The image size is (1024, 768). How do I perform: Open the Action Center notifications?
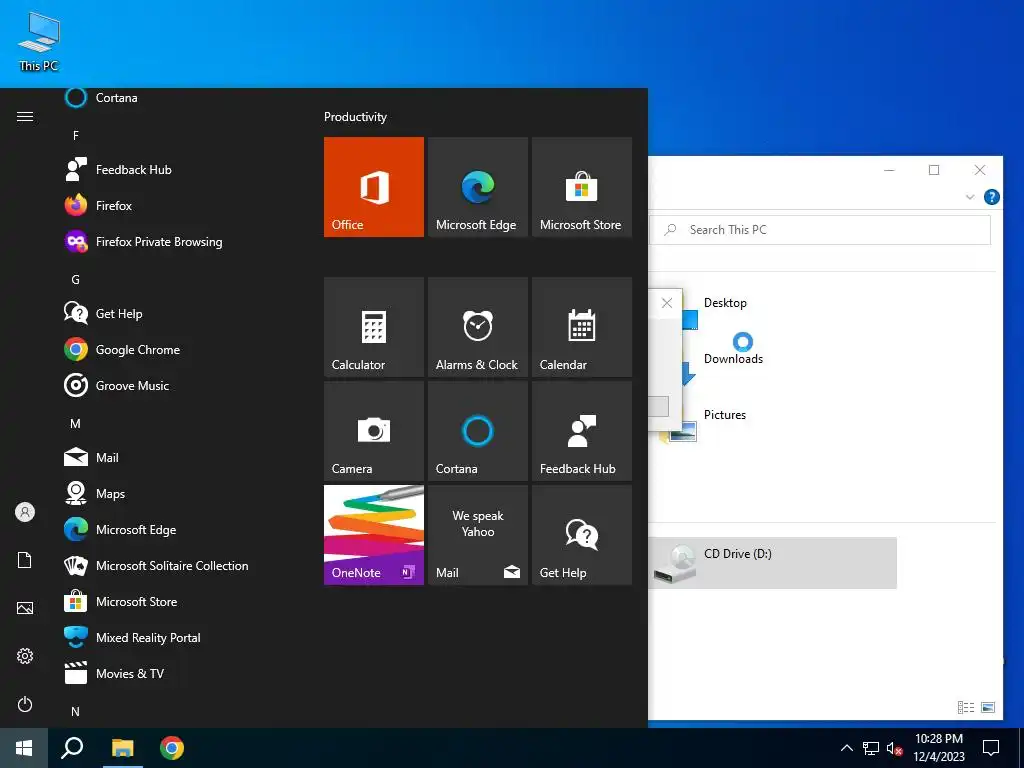(991, 748)
